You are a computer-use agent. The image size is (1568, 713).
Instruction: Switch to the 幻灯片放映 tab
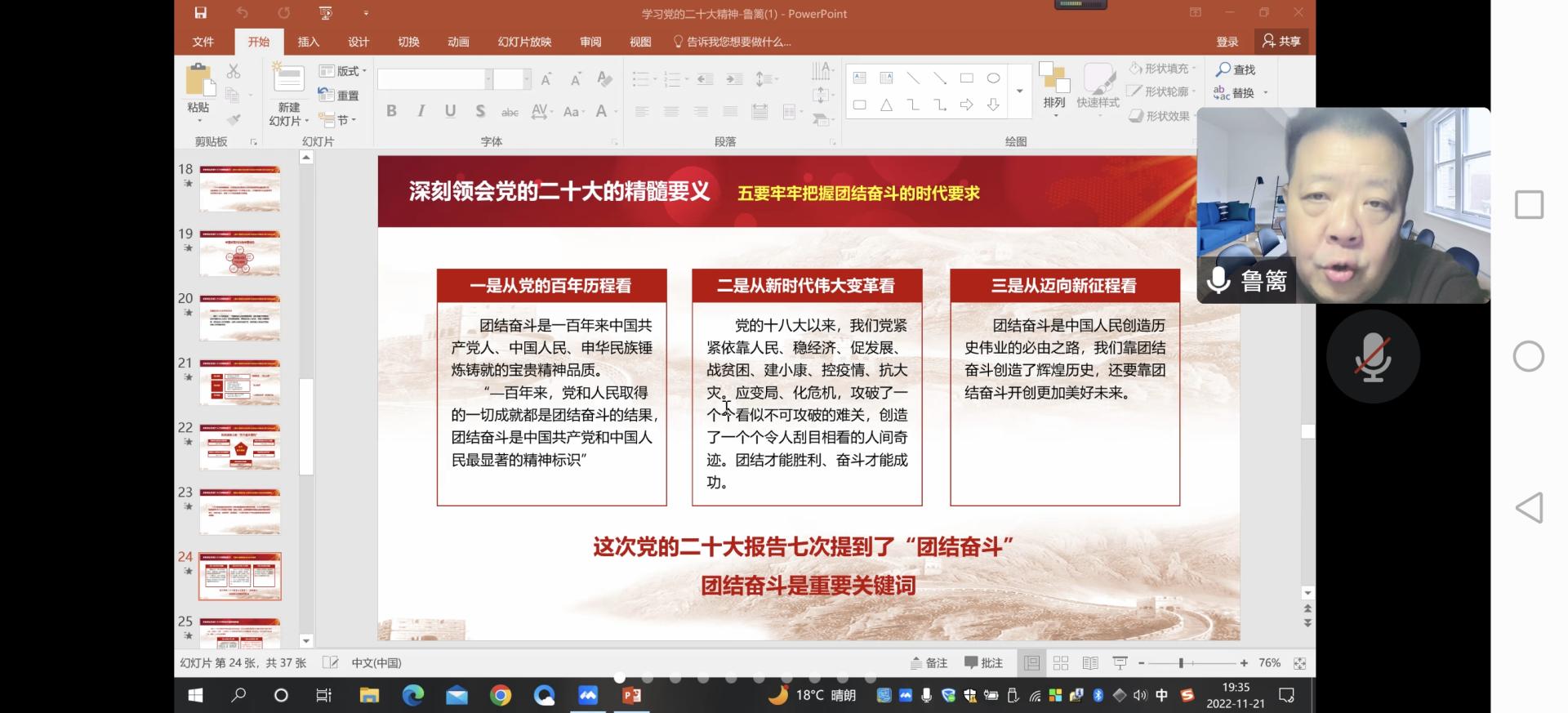524,42
